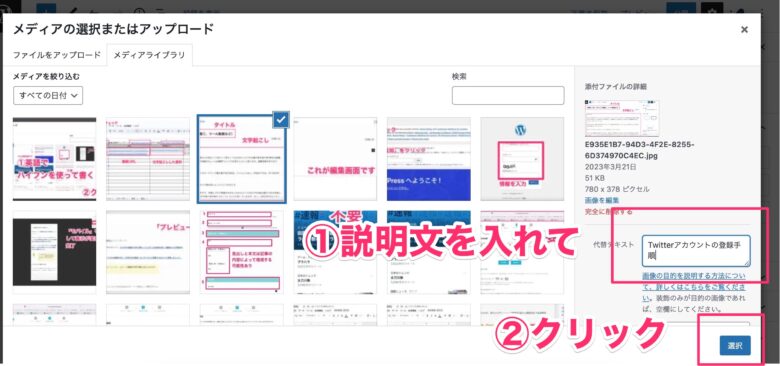780x366 pixels.
Task: Select the これが編集画面です thumbnail
Action: 335,159
